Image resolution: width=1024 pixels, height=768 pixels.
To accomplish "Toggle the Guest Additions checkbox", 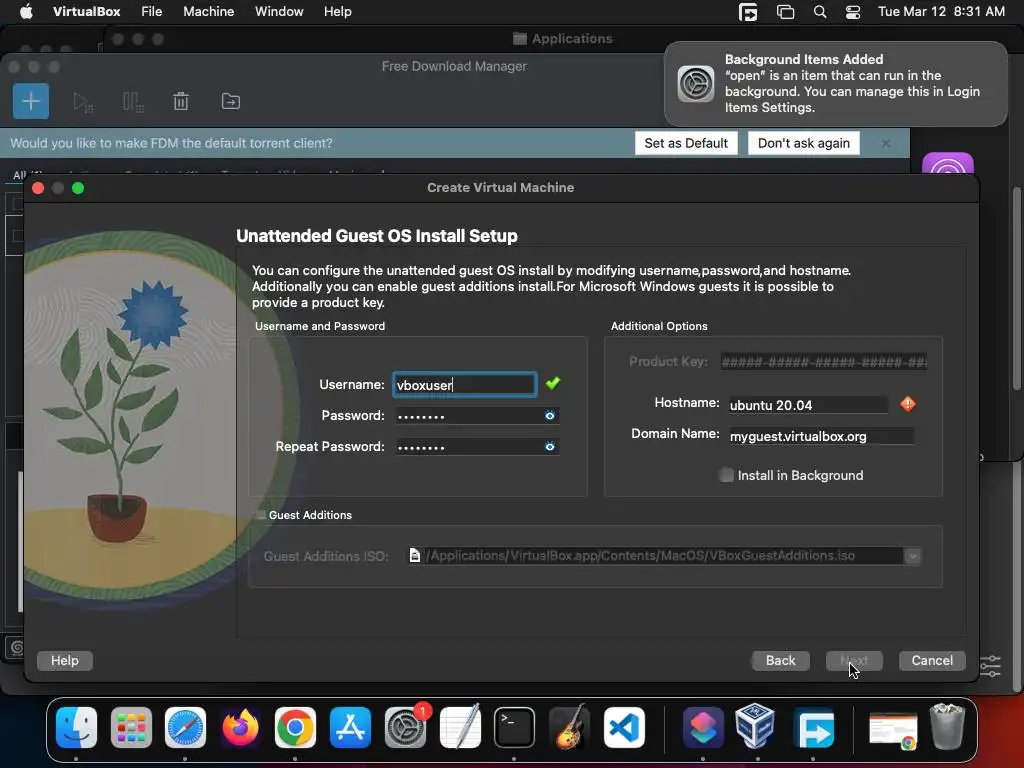I will pyautogui.click(x=261, y=515).
